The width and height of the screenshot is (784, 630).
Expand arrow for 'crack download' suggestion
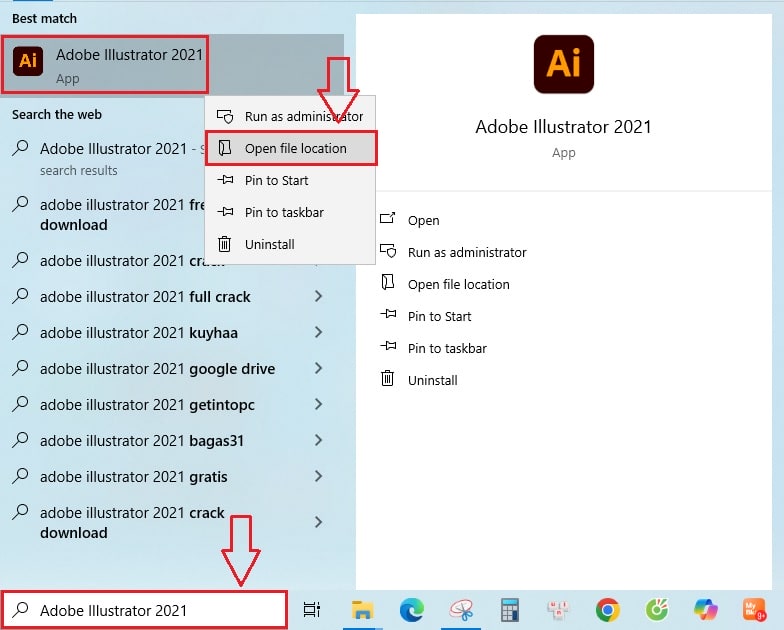[x=318, y=522]
